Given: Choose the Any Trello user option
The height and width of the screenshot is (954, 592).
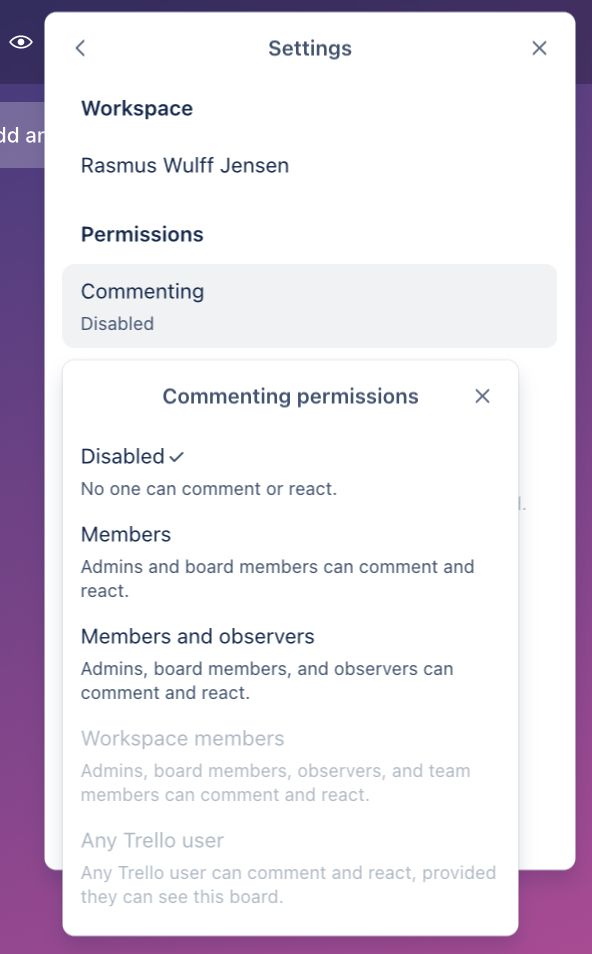Looking at the screenshot, I should 290,868.
